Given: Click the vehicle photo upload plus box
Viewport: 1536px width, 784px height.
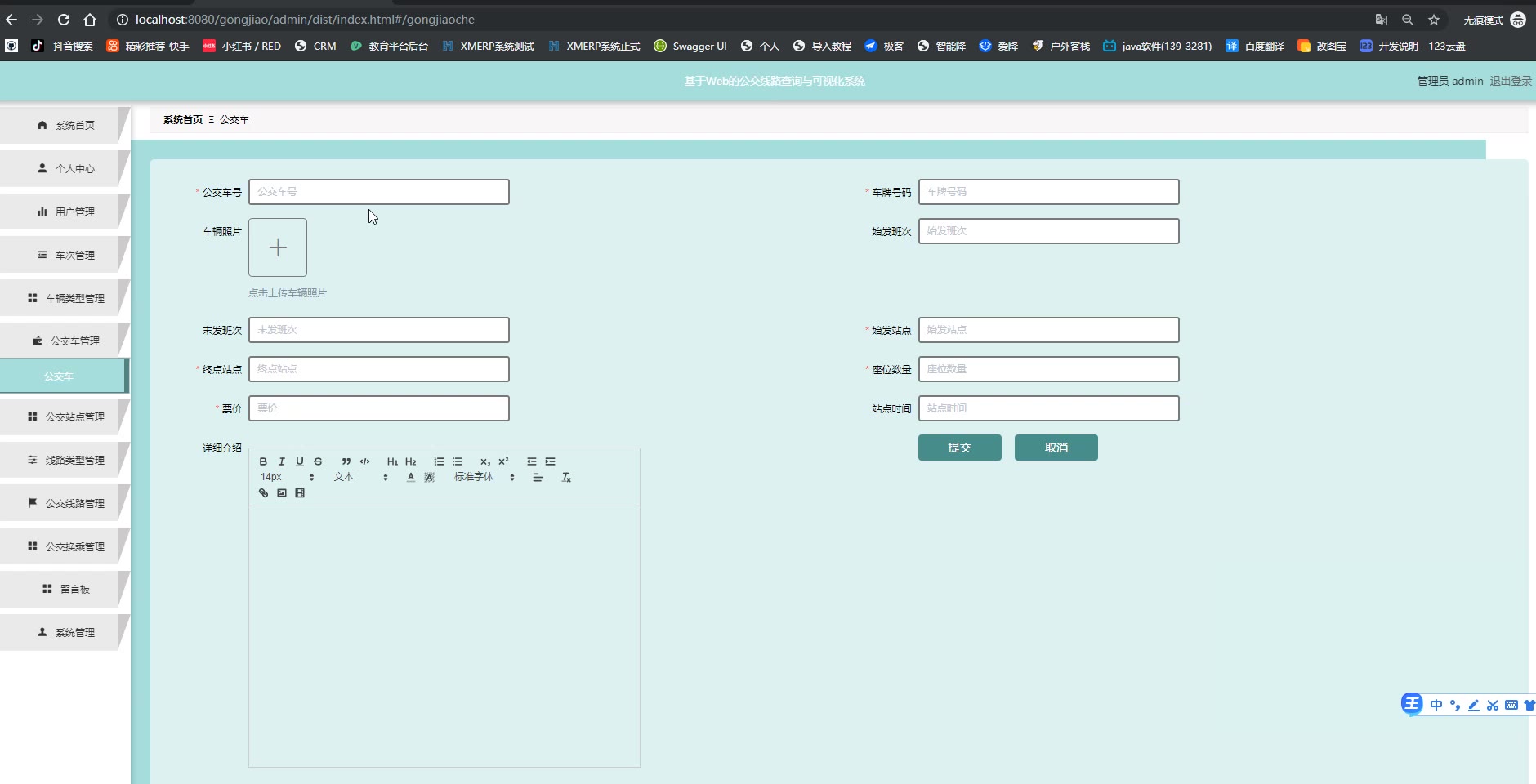Looking at the screenshot, I should point(278,247).
